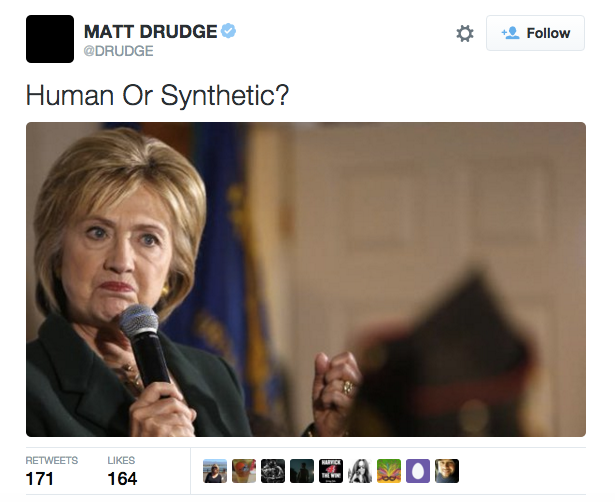
Task: Click the tweet text Human Or Synthetic?
Action: pyautogui.click(x=157, y=95)
